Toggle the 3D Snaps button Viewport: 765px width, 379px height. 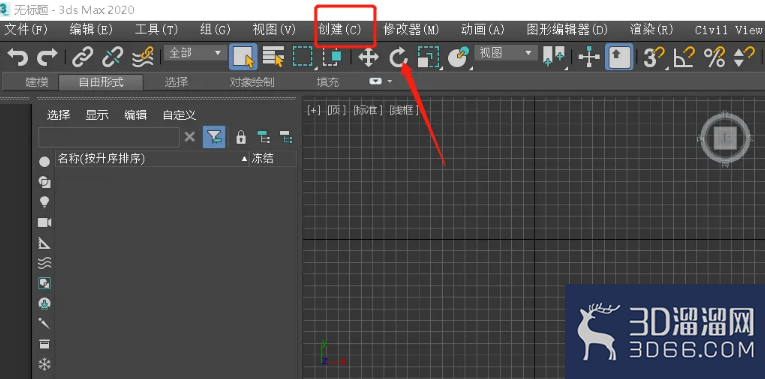654,57
